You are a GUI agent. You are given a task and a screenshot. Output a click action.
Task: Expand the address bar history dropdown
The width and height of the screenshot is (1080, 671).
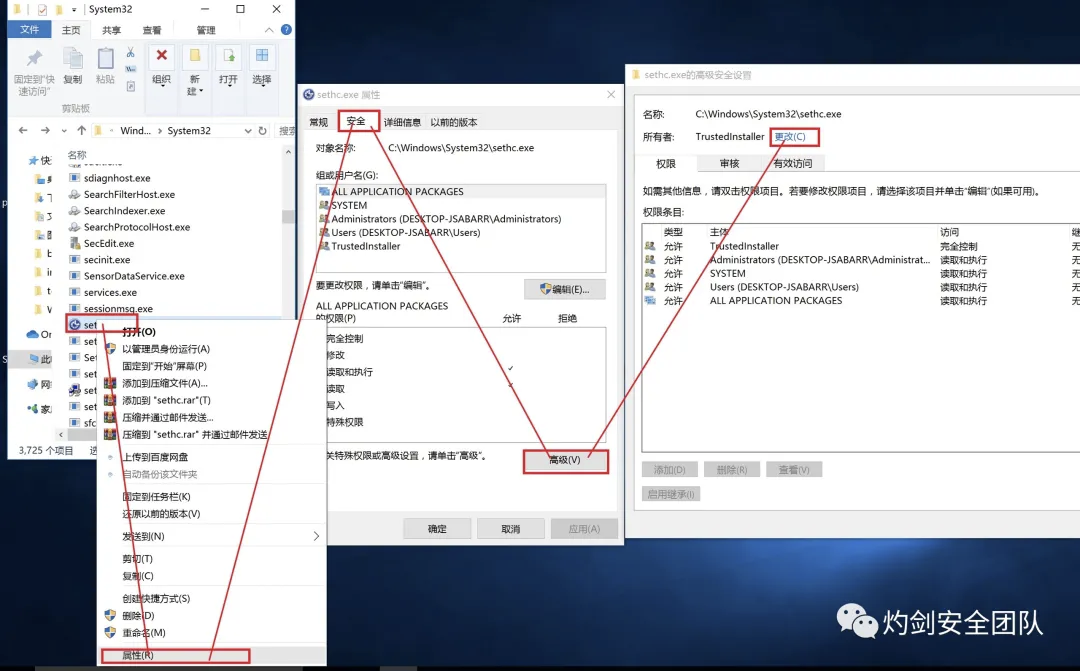[x=248, y=130]
